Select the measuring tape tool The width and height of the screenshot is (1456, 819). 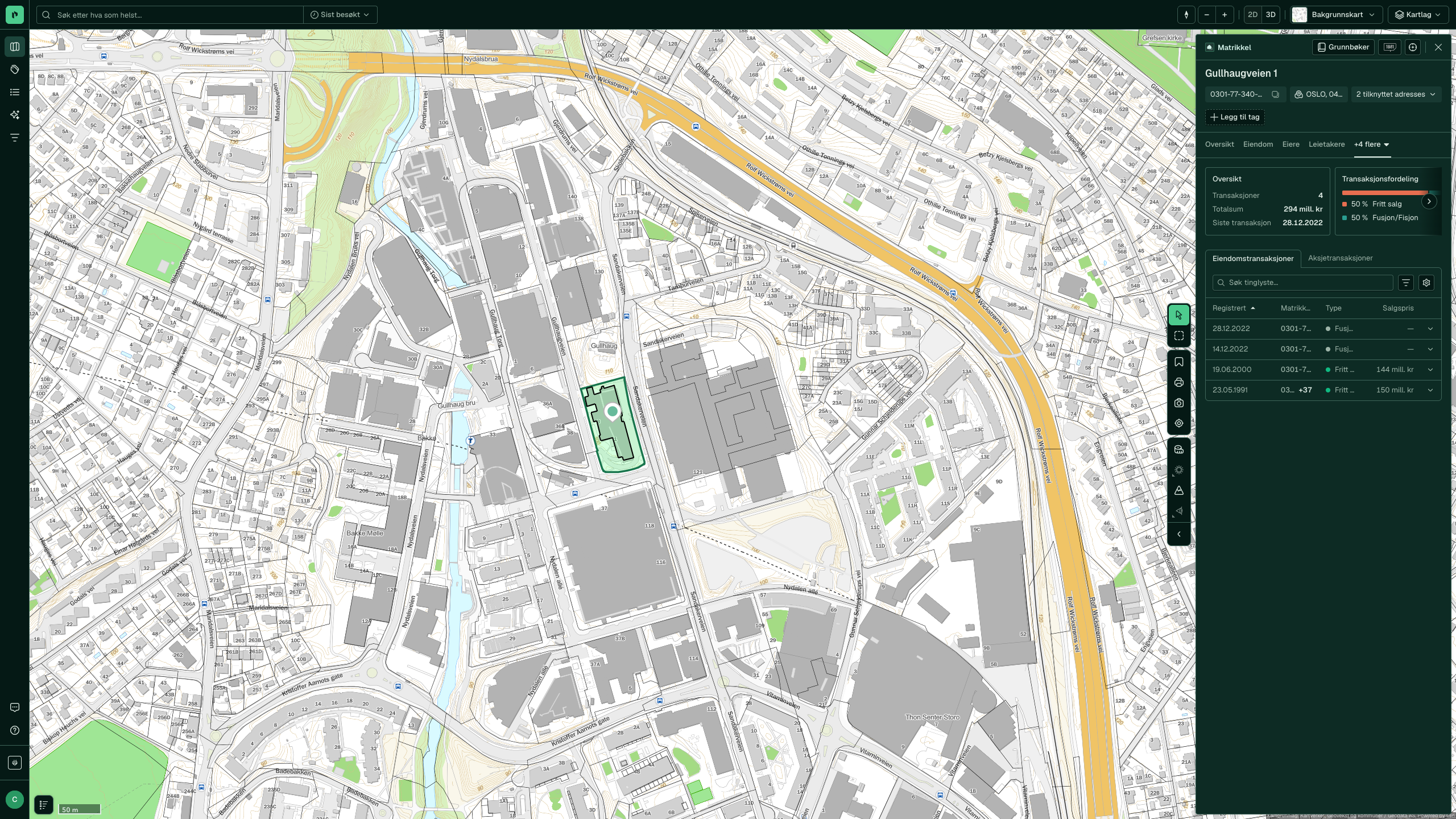click(1179, 450)
